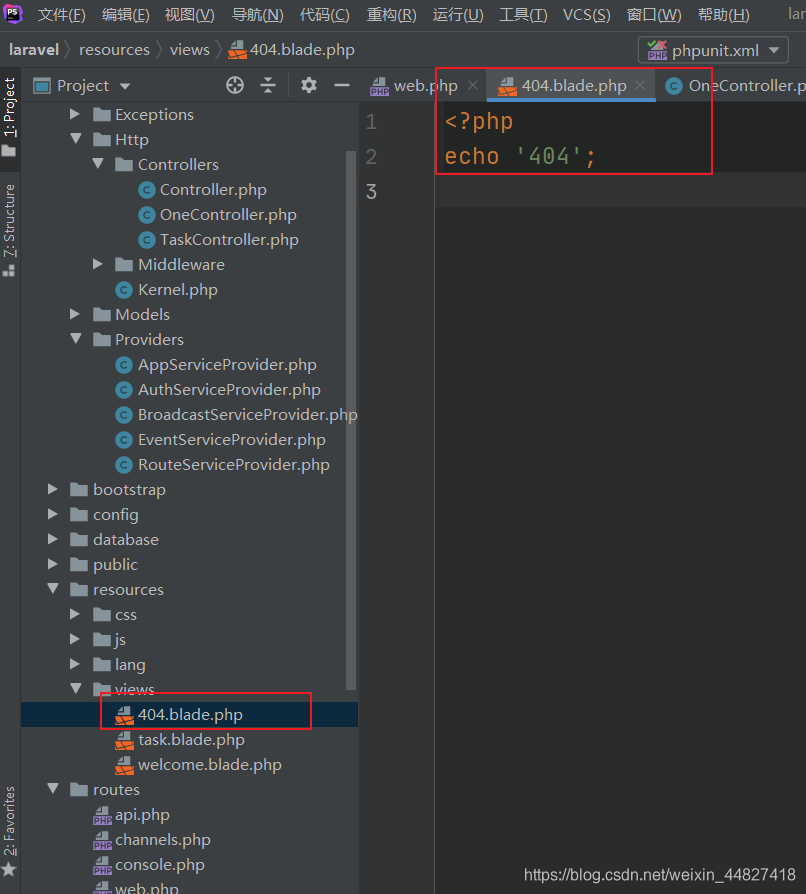The height and width of the screenshot is (894, 806).
Task: Close the 404.blade.php tab
Action: (640, 86)
